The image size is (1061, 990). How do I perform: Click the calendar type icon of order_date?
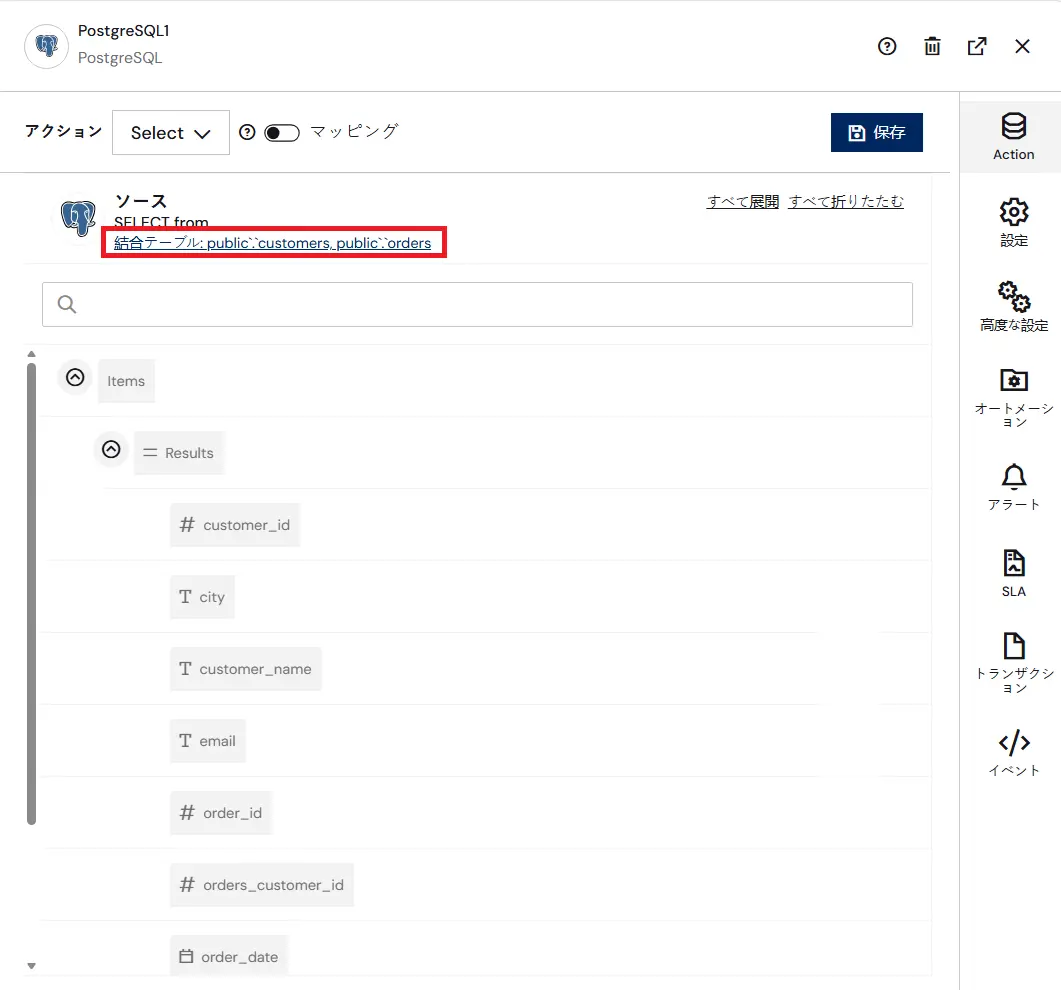(x=186, y=955)
